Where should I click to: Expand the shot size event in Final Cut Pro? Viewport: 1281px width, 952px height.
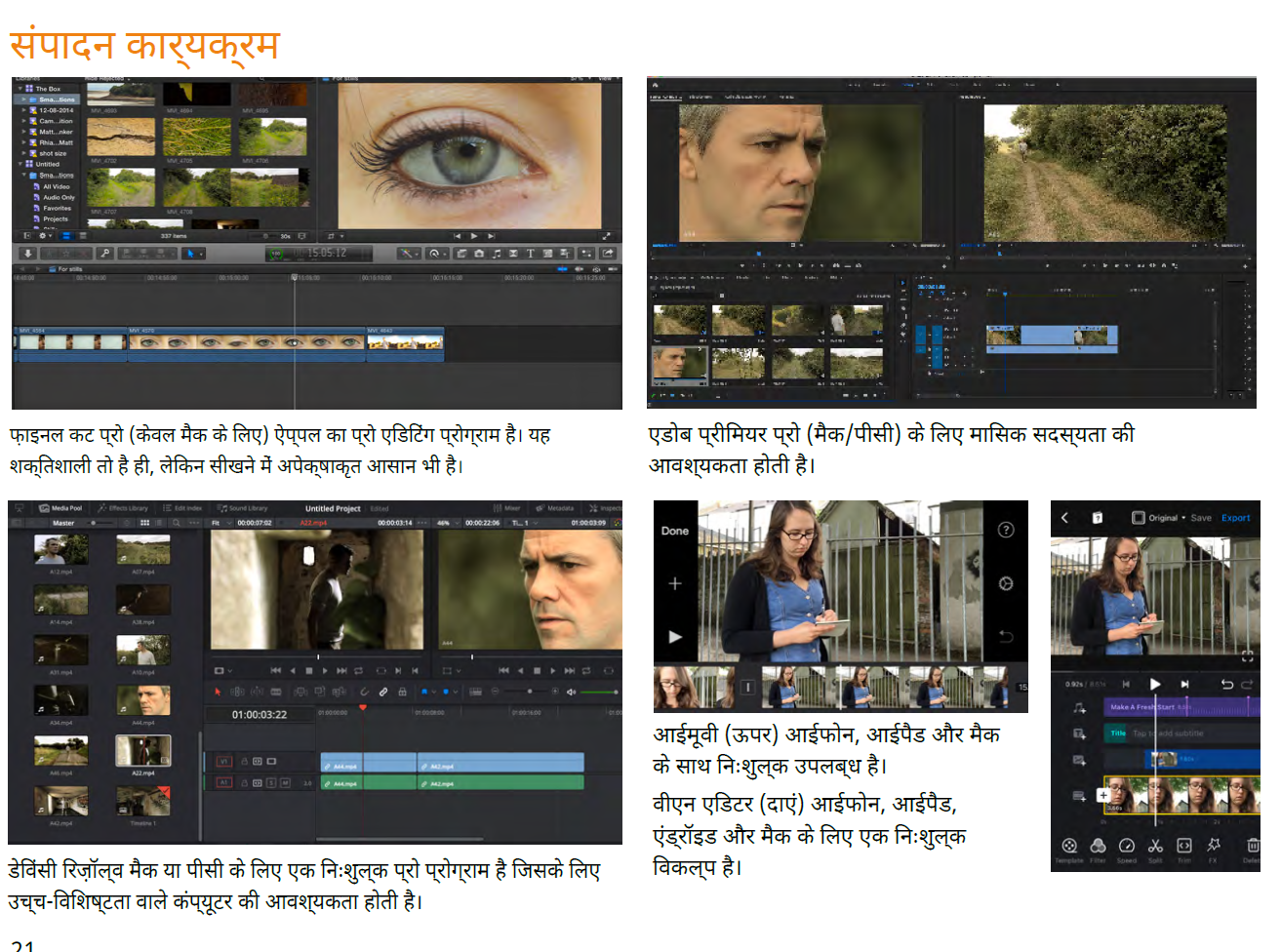24,153
